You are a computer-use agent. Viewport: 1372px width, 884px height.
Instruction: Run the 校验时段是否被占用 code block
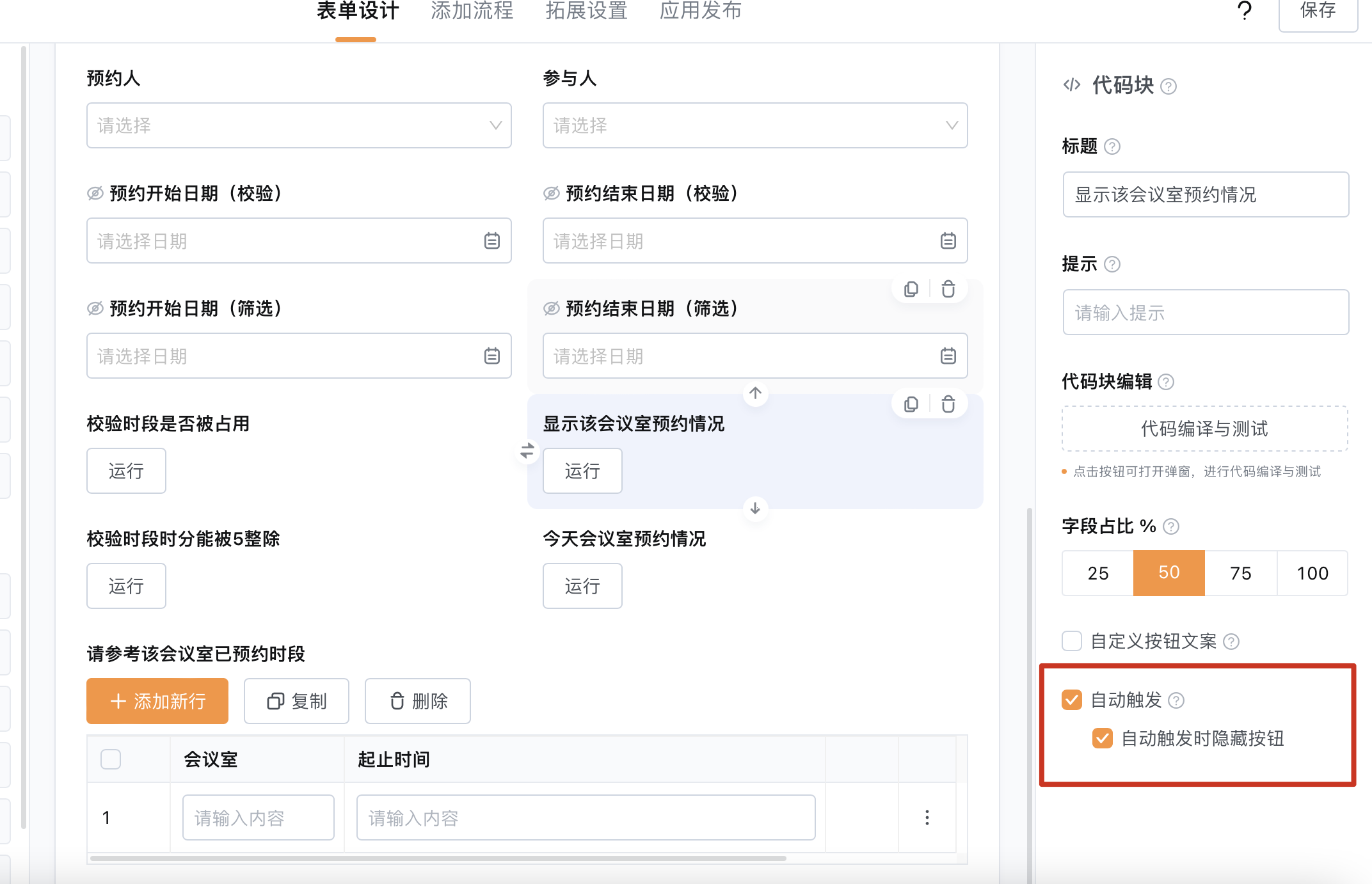[126, 471]
